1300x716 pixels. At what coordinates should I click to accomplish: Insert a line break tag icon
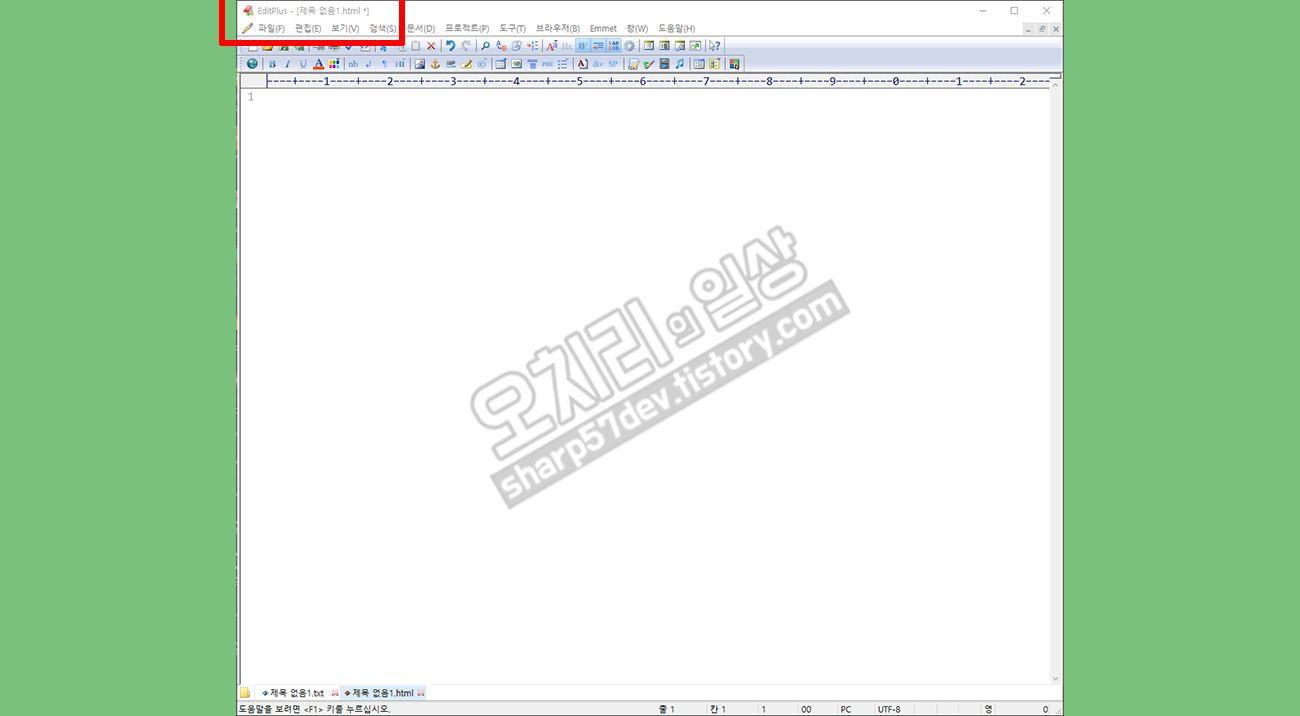pyautogui.click(x=369, y=64)
